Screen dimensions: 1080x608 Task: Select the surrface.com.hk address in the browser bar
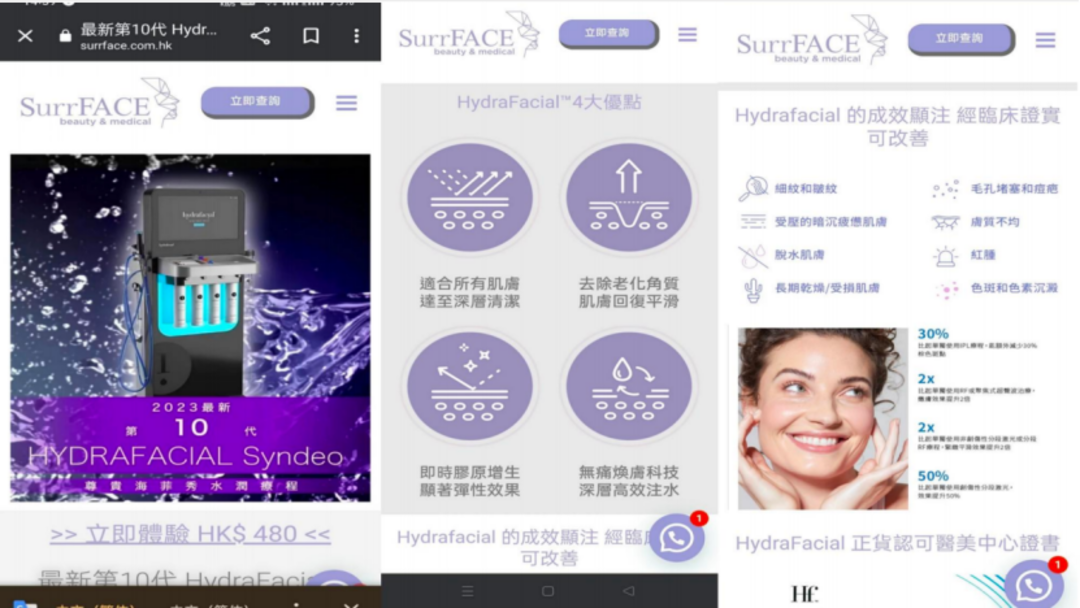click(x=126, y=46)
